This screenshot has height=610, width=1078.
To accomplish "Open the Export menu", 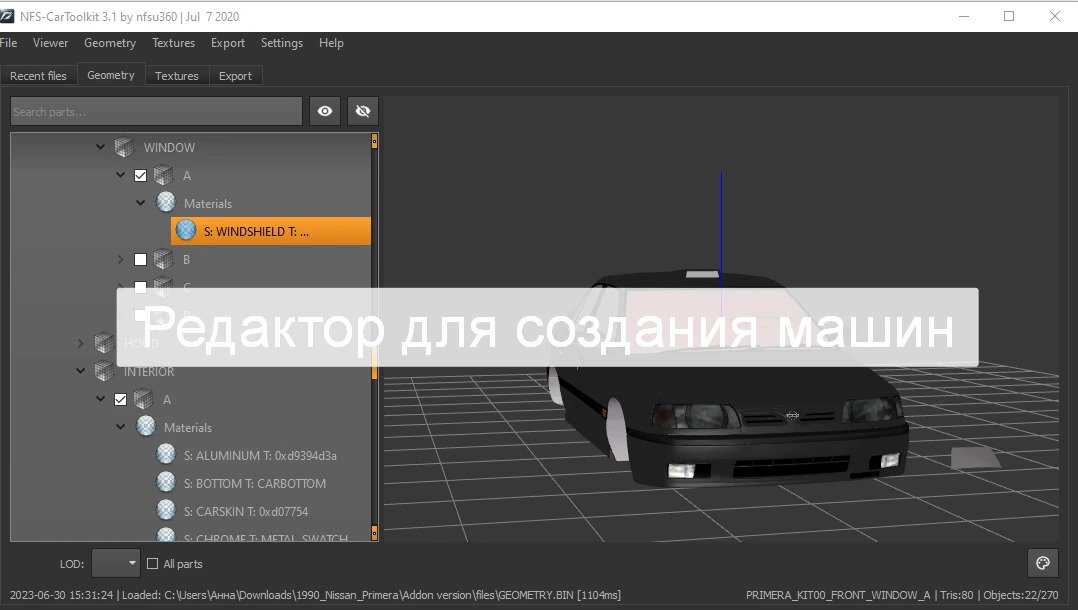I will [228, 43].
